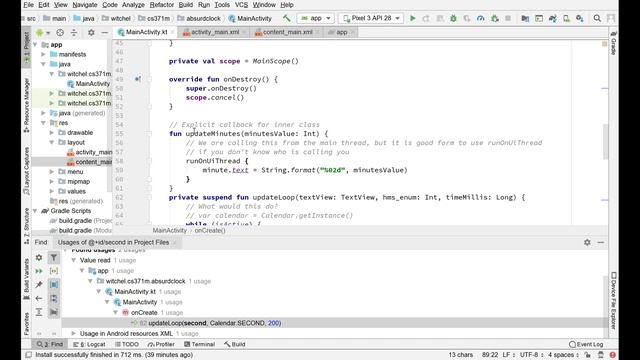Collapse the java folder in project tree
The width and height of the screenshot is (640, 360).
tap(43, 64)
